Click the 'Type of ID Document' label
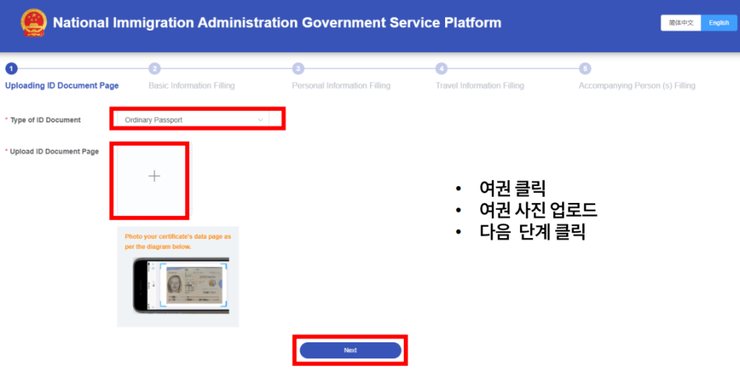 [45, 120]
